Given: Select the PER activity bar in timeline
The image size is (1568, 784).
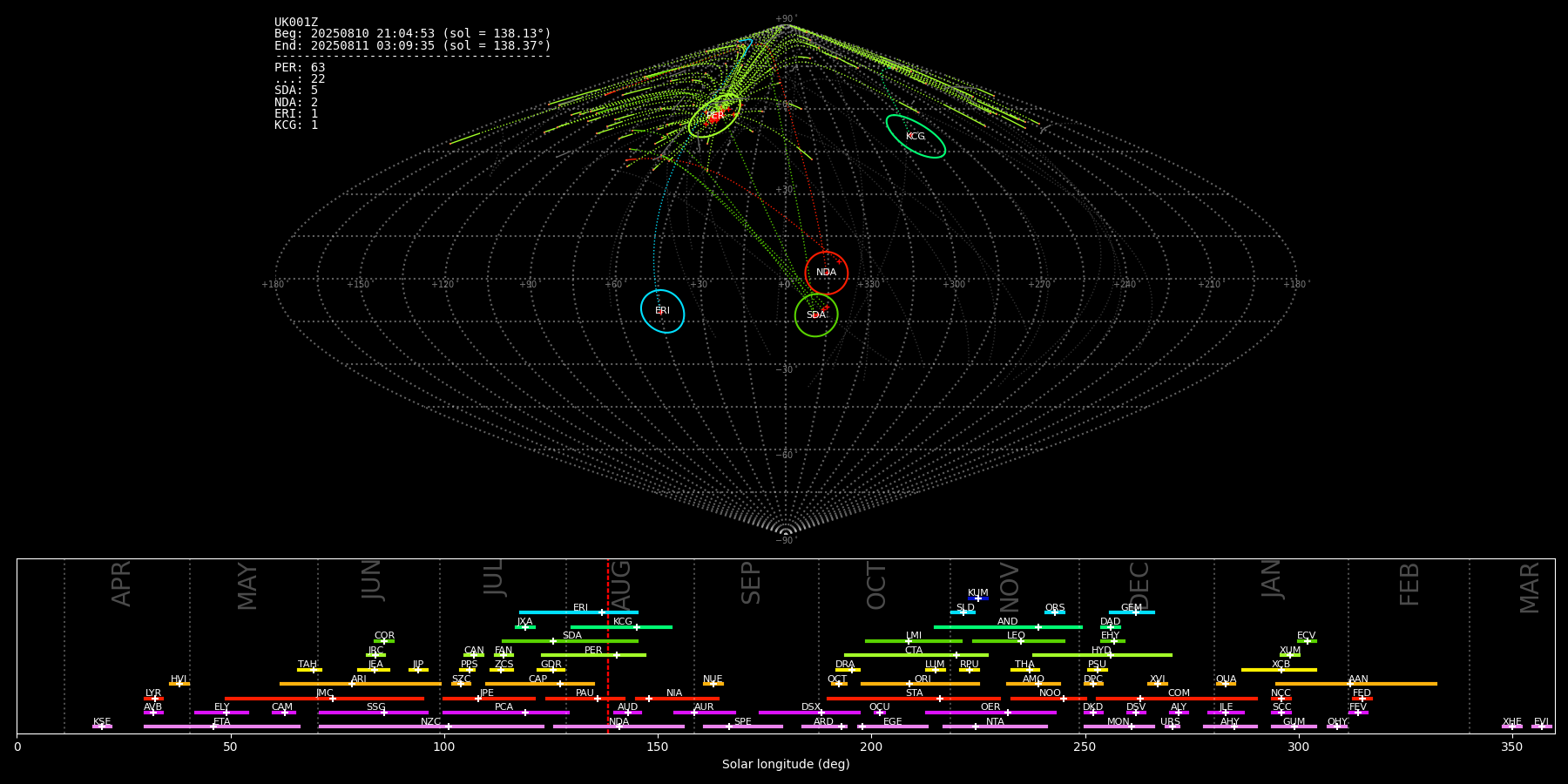Looking at the screenshot, I should (593, 655).
